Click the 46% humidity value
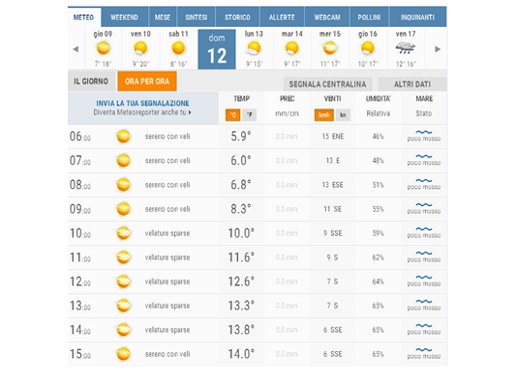 pos(378,136)
